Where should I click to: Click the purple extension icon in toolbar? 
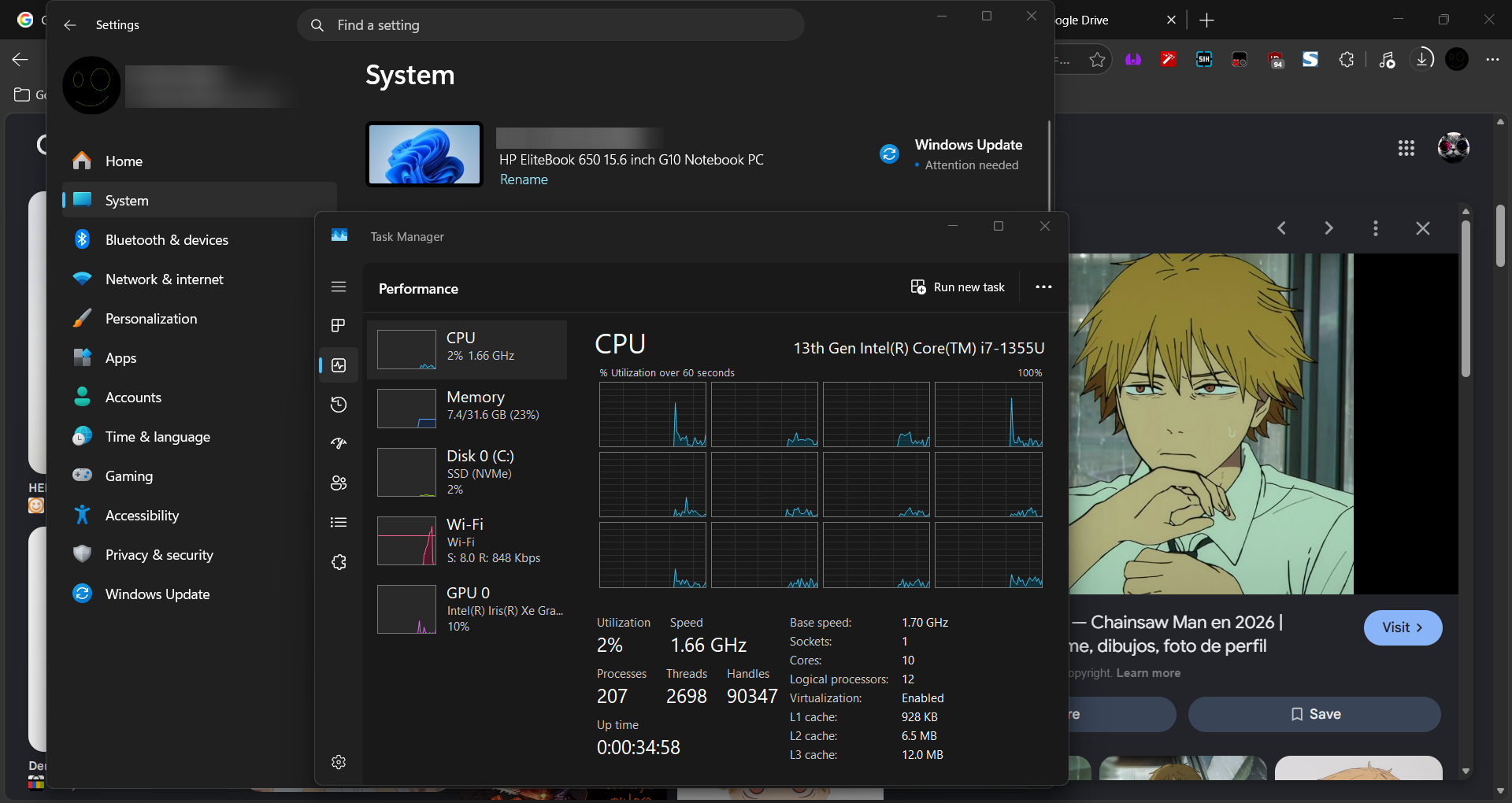pyautogui.click(x=1133, y=60)
